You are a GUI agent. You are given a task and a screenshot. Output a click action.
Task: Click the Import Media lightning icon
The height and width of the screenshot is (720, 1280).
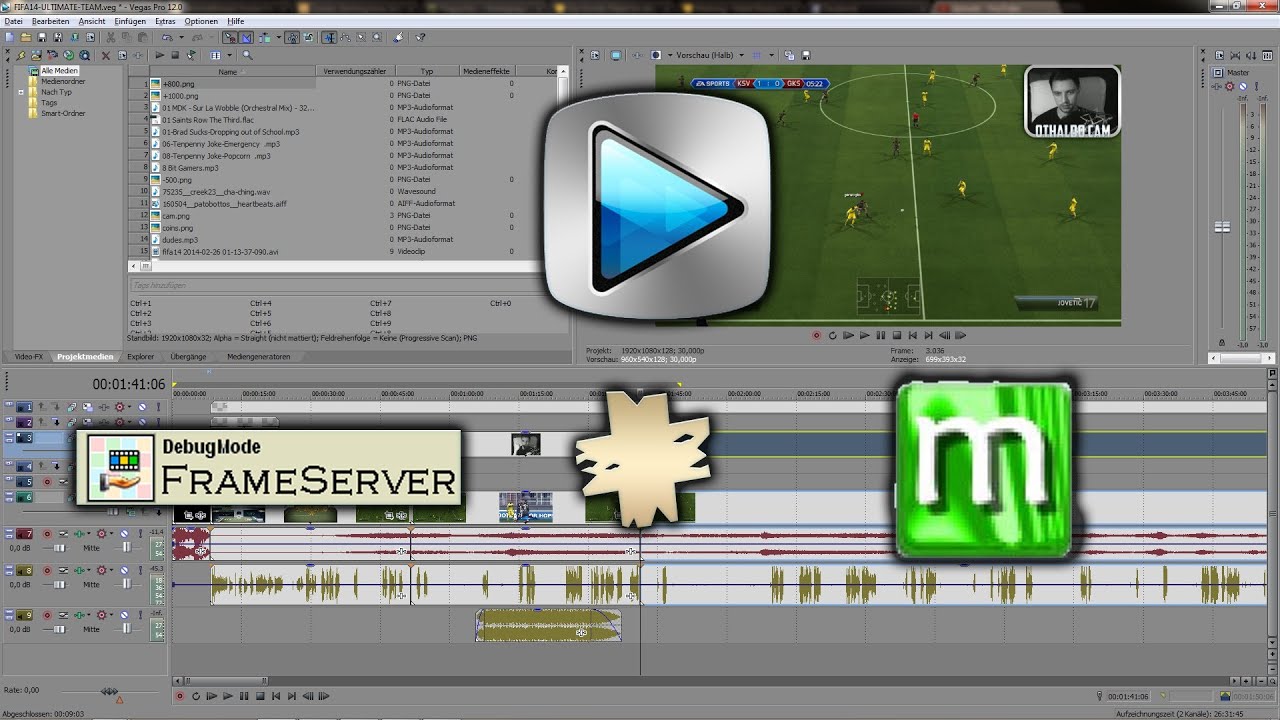(x=21, y=55)
